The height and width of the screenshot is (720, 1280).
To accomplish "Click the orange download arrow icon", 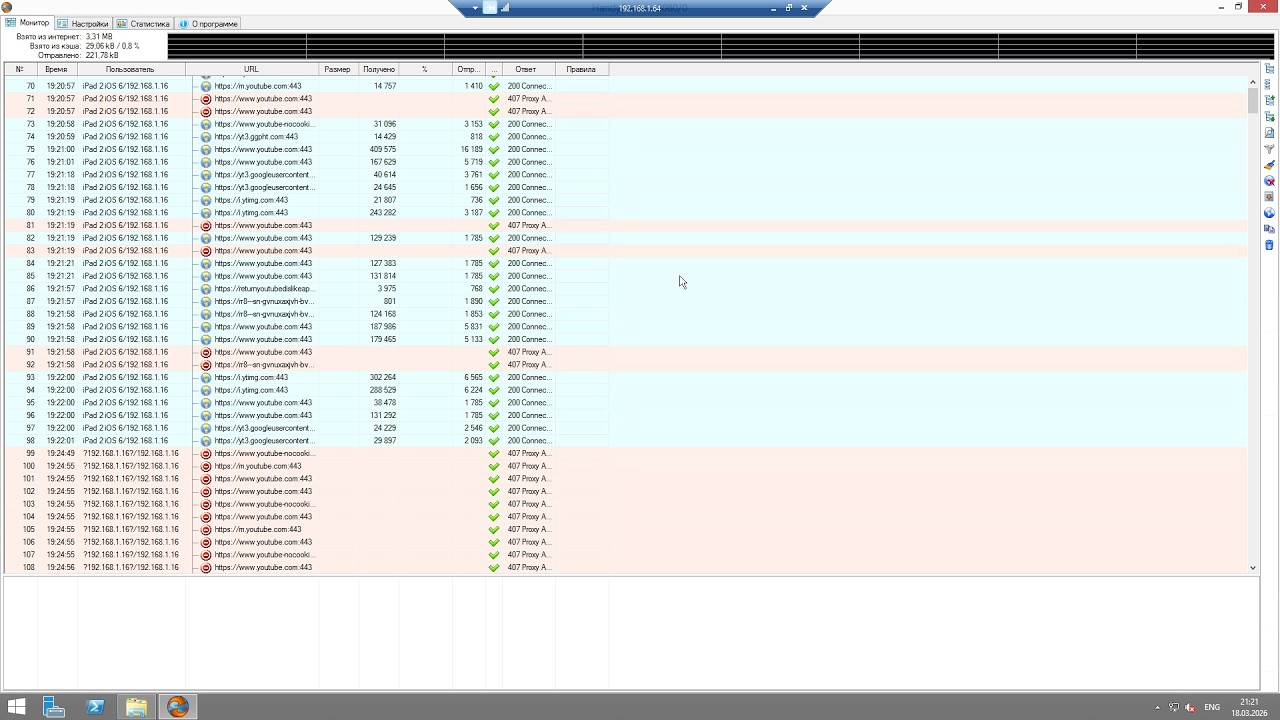I will coord(1269,197).
